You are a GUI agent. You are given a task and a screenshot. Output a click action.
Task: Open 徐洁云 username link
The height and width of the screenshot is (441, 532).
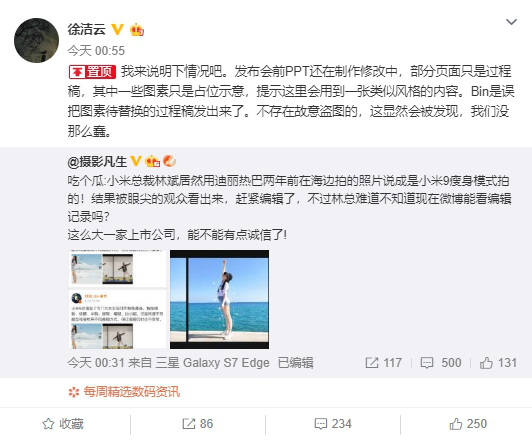tap(87, 30)
